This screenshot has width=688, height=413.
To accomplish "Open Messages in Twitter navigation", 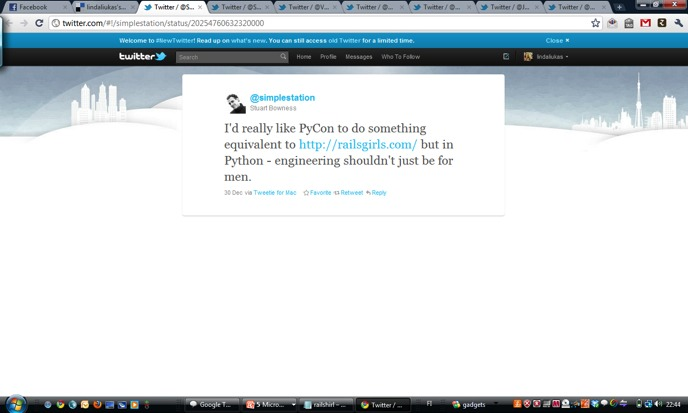I will tap(358, 57).
